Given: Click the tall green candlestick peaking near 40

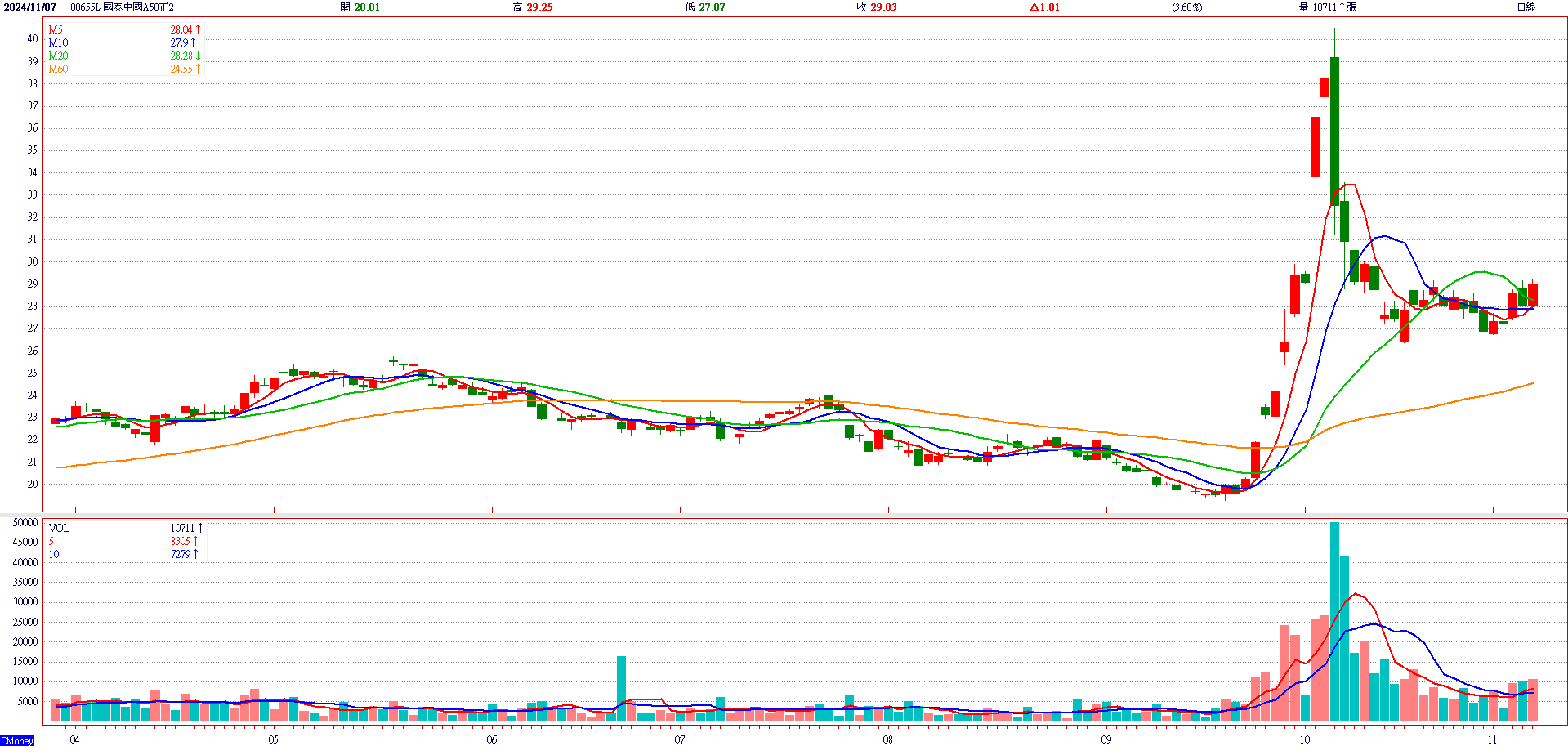Looking at the screenshot, I should 1334,131.
